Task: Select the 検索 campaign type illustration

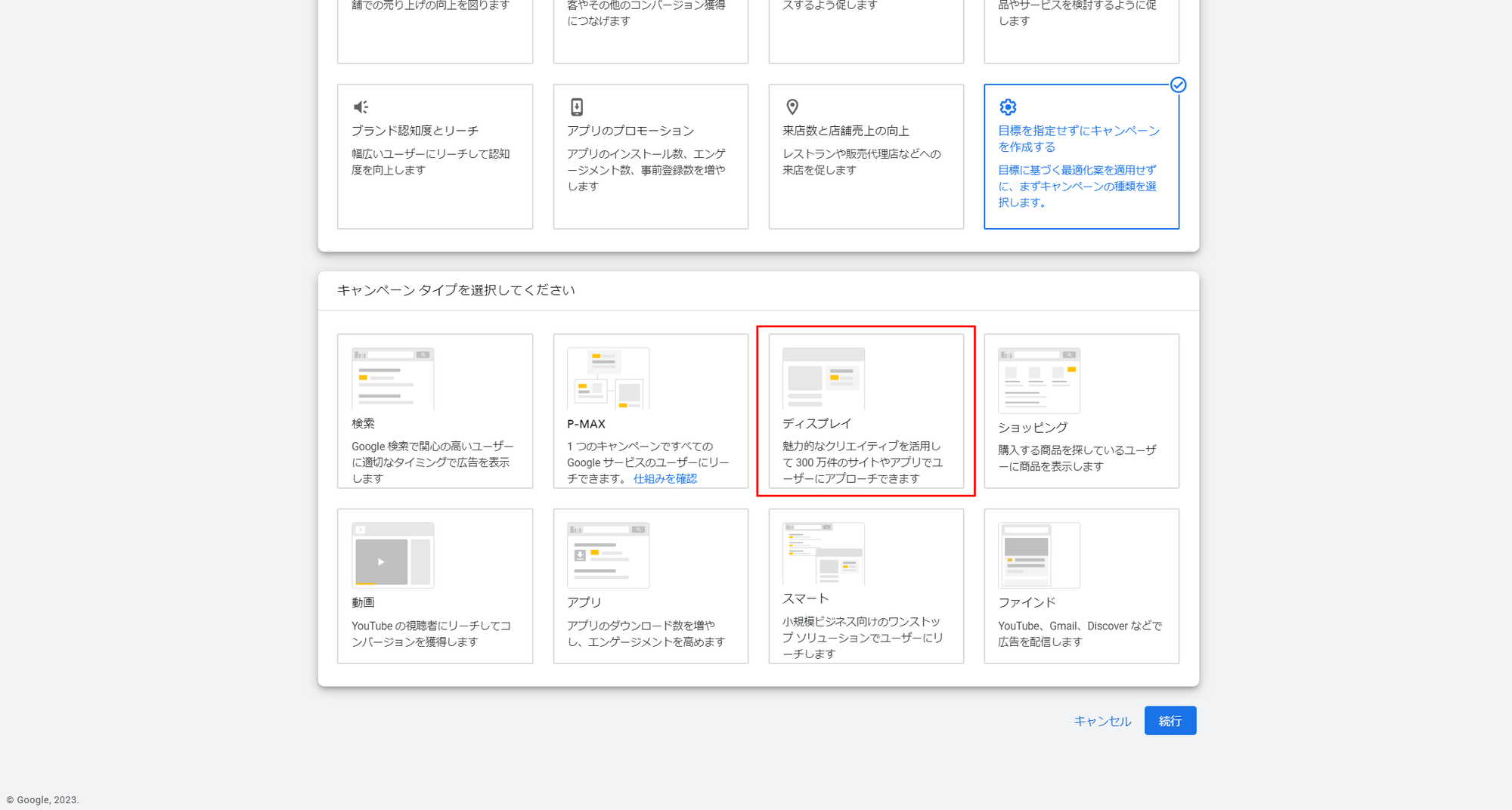Action: point(393,379)
